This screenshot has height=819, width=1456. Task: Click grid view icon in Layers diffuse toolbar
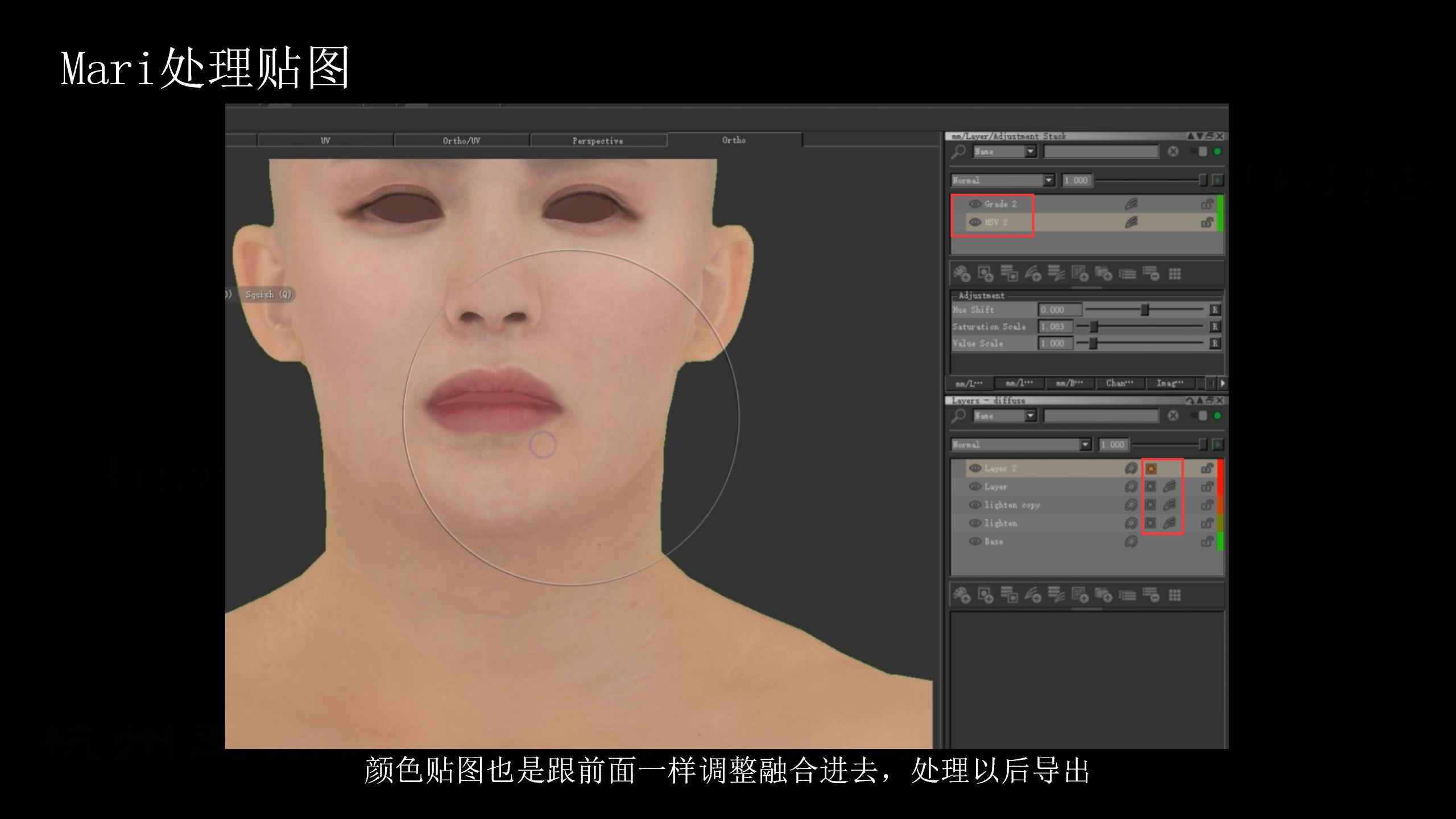1175,595
